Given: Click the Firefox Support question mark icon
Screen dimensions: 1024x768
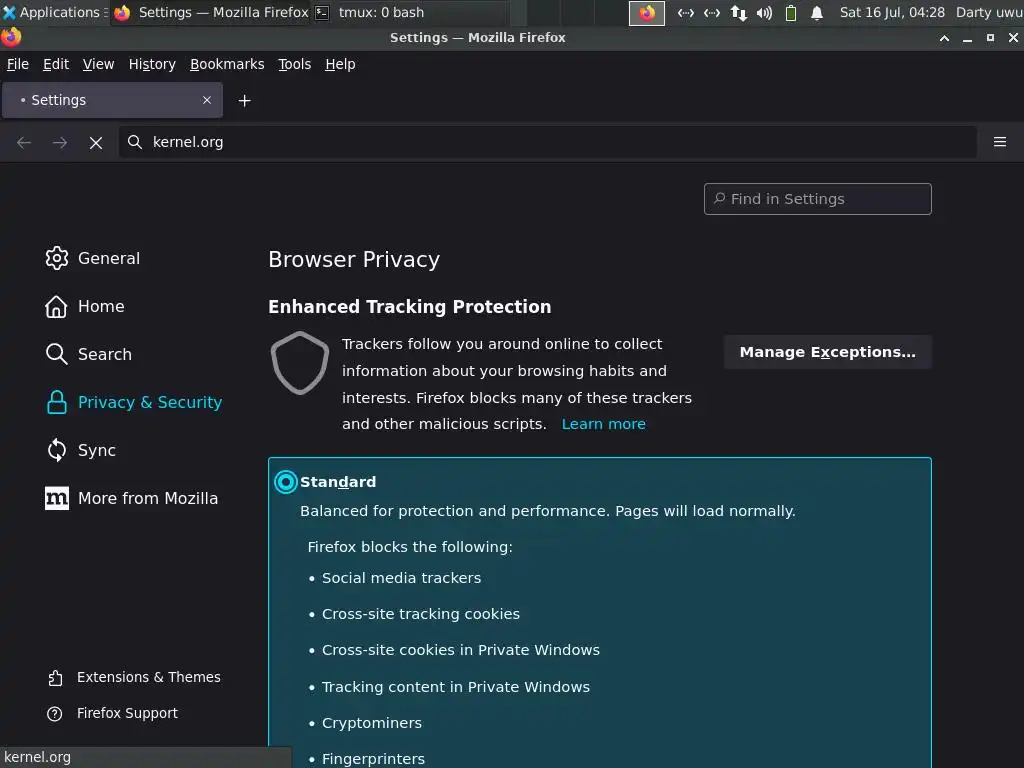Looking at the screenshot, I should pos(55,714).
